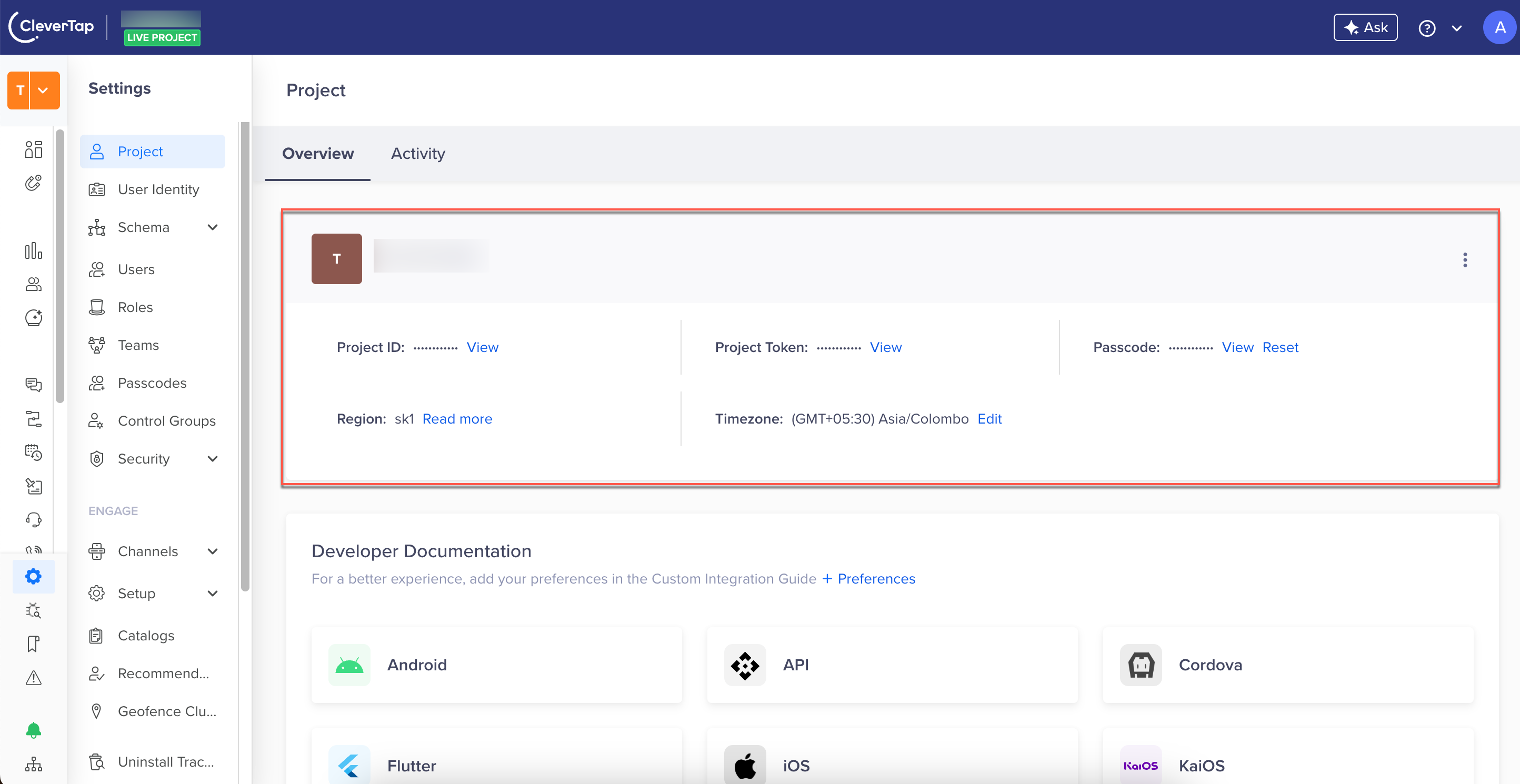Open the Android documentation card
The height and width of the screenshot is (784, 1520).
[497, 665]
